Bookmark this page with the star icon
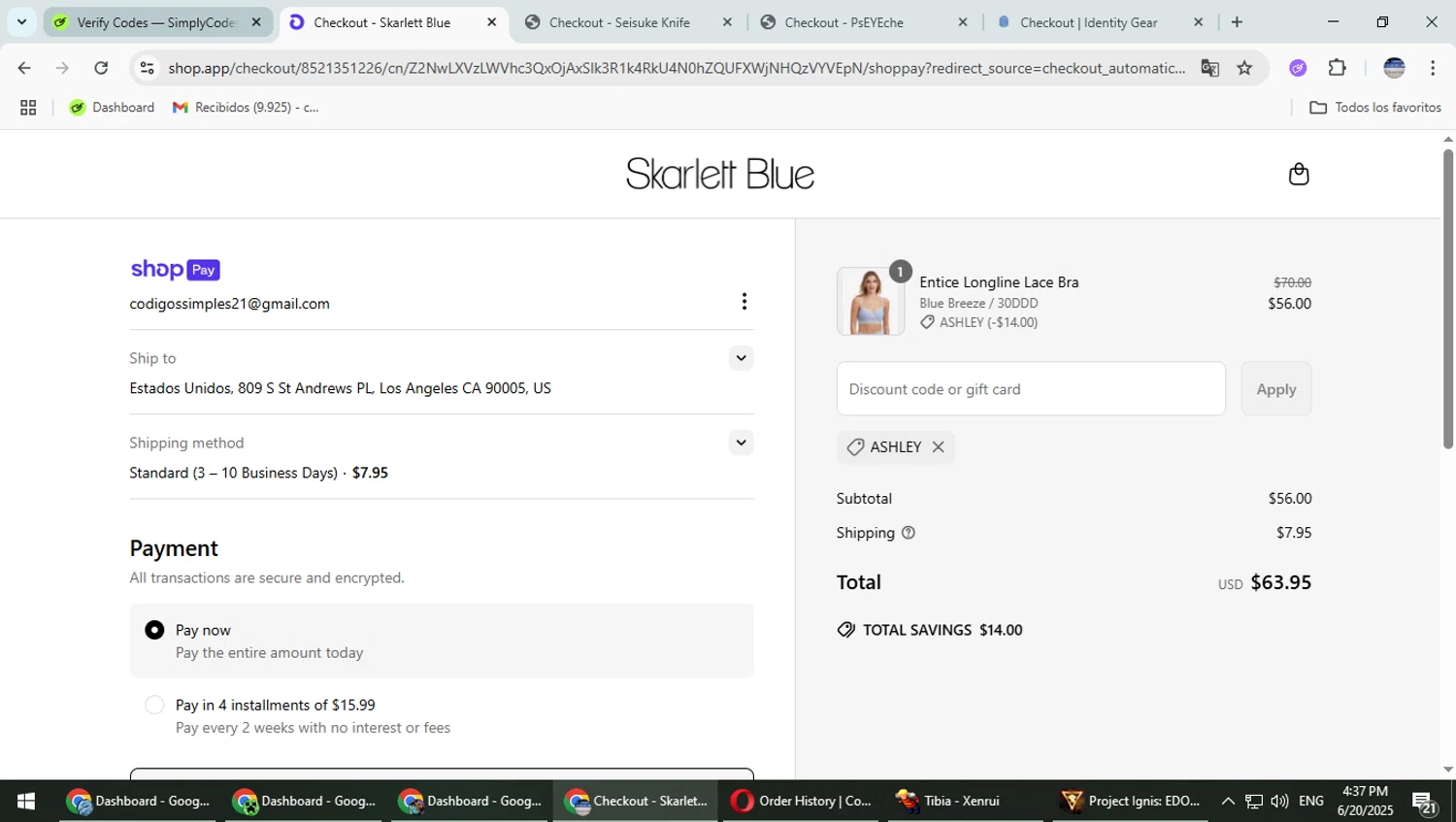1456x822 pixels. tap(1244, 68)
